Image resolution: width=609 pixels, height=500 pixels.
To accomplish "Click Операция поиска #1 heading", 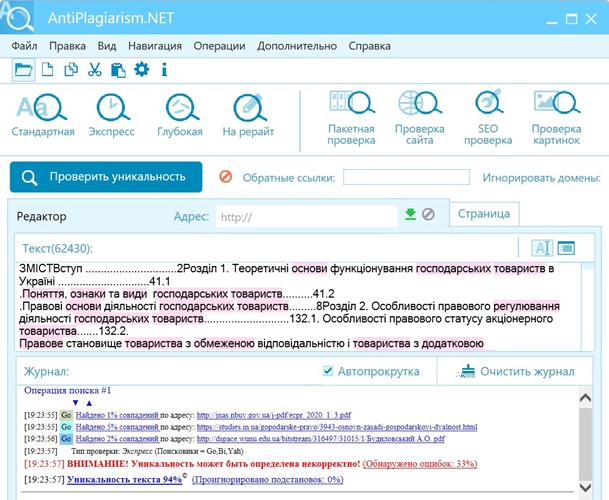I will pos(68,390).
